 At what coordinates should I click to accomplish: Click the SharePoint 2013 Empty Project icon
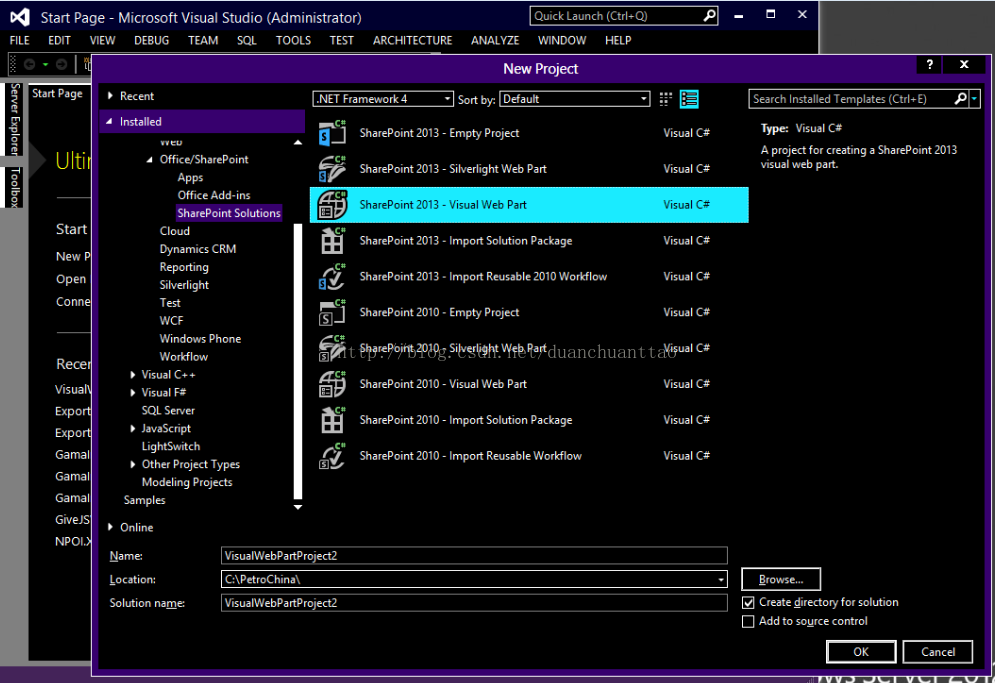(x=332, y=133)
